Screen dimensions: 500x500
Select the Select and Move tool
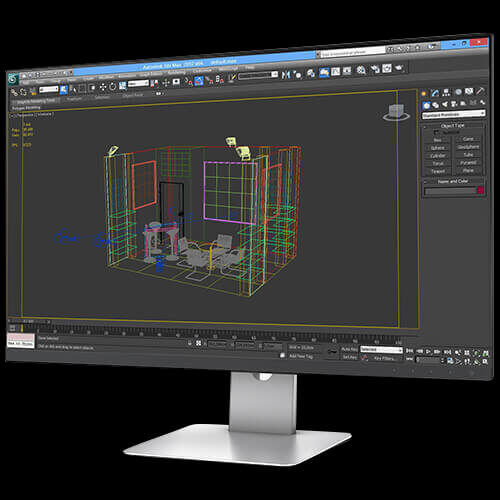(x=103, y=87)
